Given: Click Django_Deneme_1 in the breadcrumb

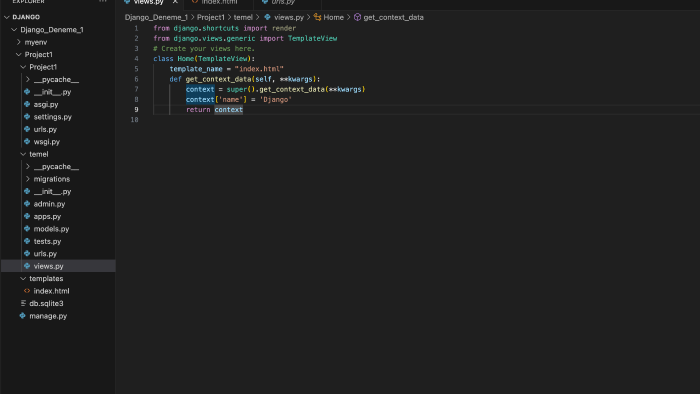Looking at the screenshot, I should click(x=156, y=17).
